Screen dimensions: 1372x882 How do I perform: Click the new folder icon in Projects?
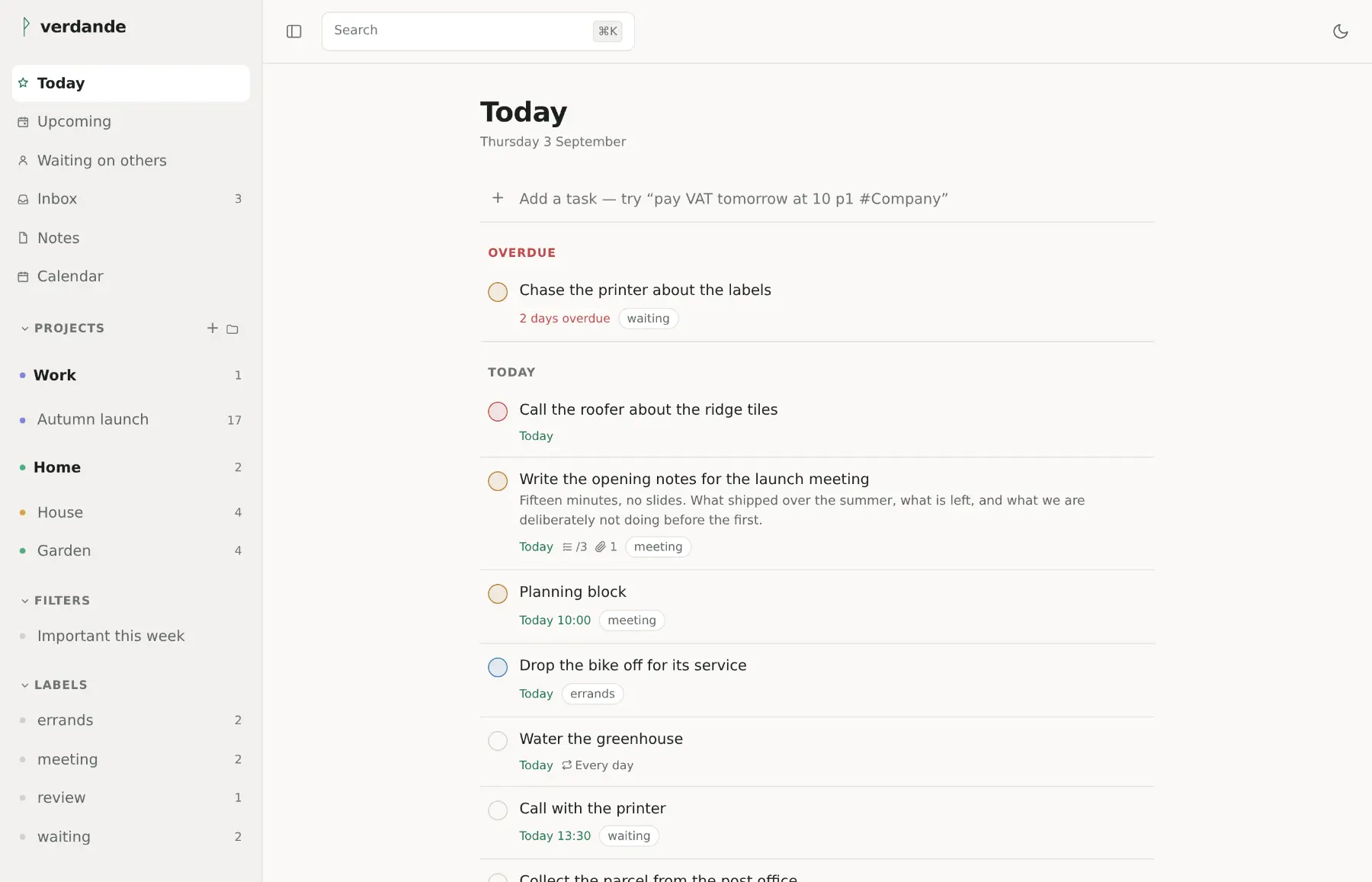(232, 329)
